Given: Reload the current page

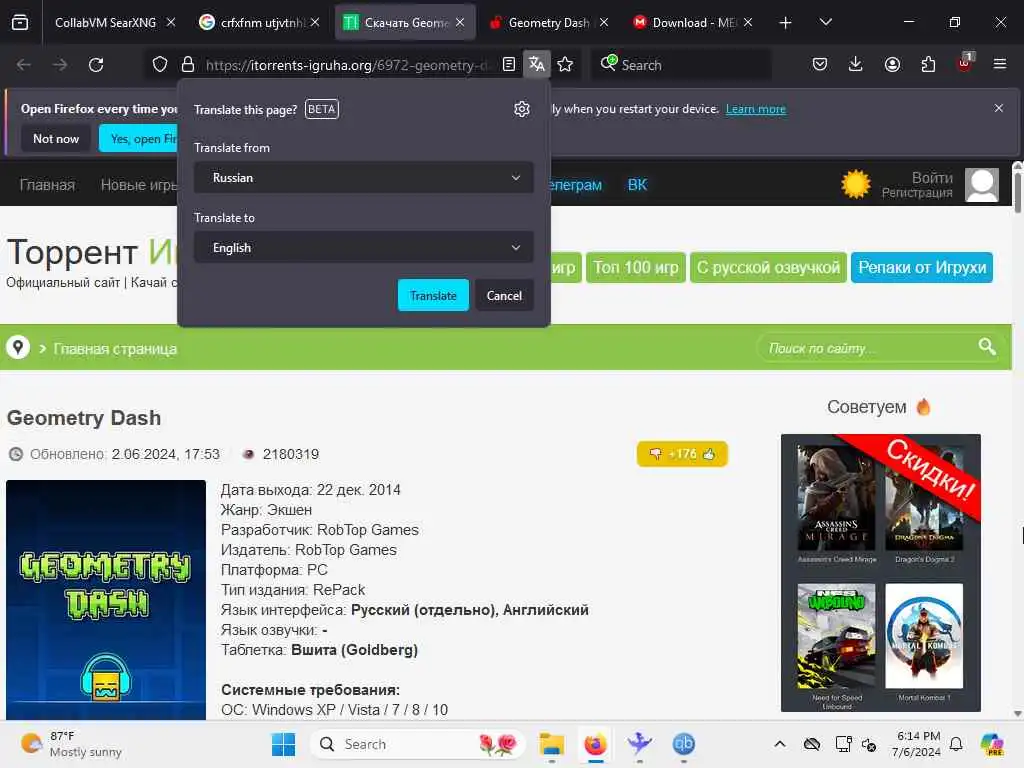Looking at the screenshot, I should 96,65.
